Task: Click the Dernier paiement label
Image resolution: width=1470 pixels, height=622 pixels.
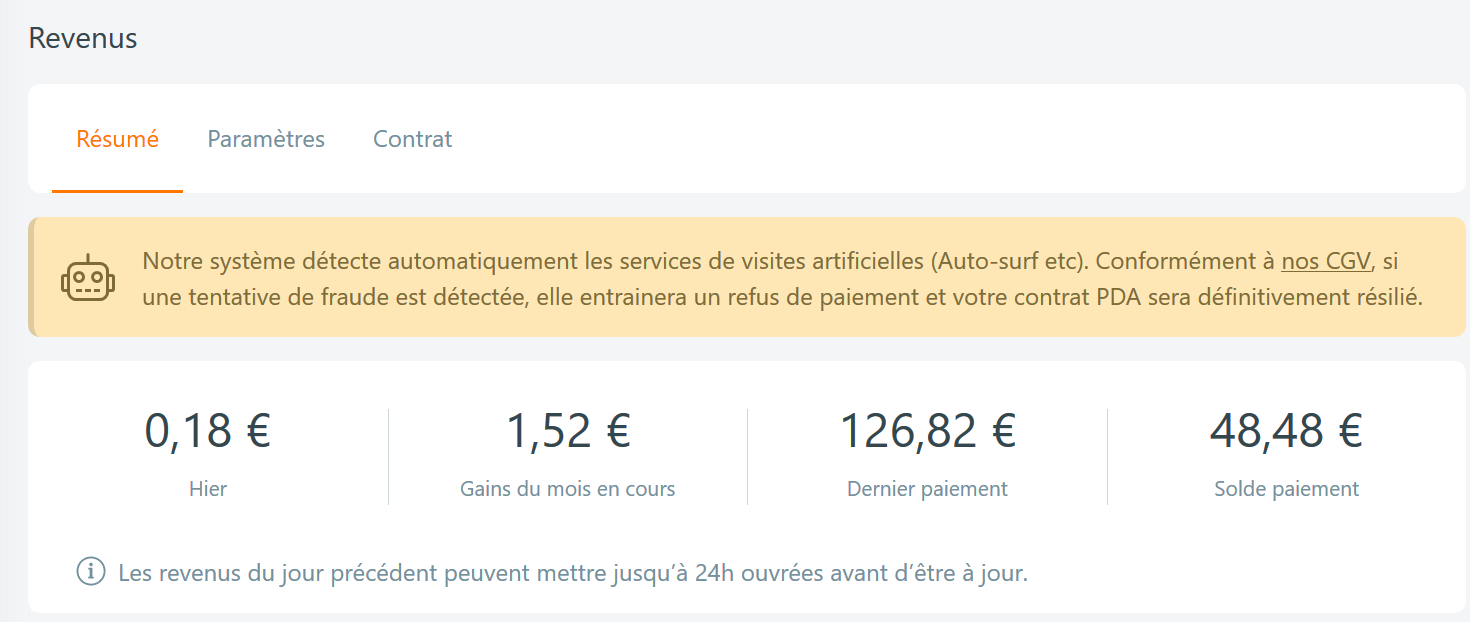Action: pos(927,489)
